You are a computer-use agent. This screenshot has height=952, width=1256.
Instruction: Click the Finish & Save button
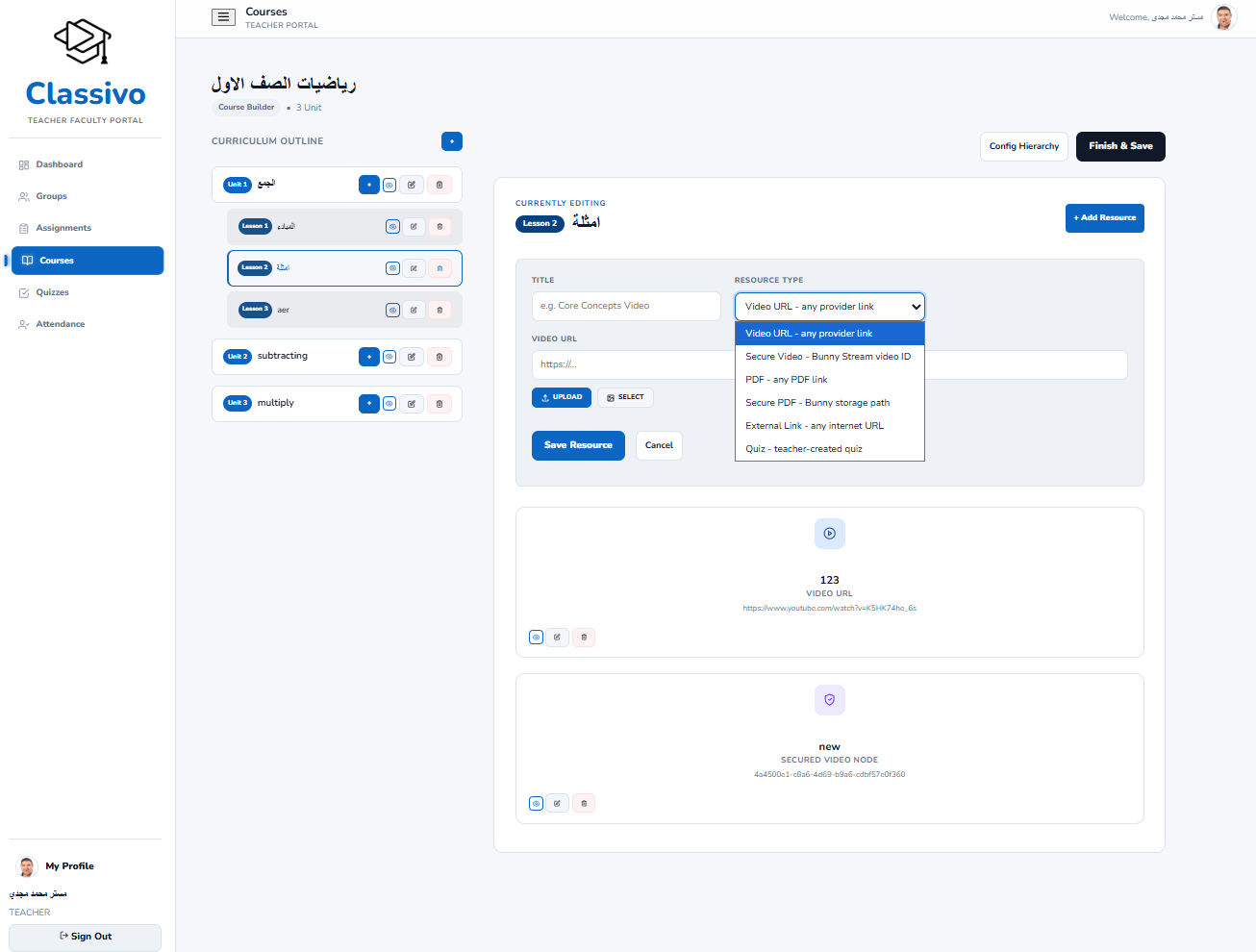(x=1120, y=146)
